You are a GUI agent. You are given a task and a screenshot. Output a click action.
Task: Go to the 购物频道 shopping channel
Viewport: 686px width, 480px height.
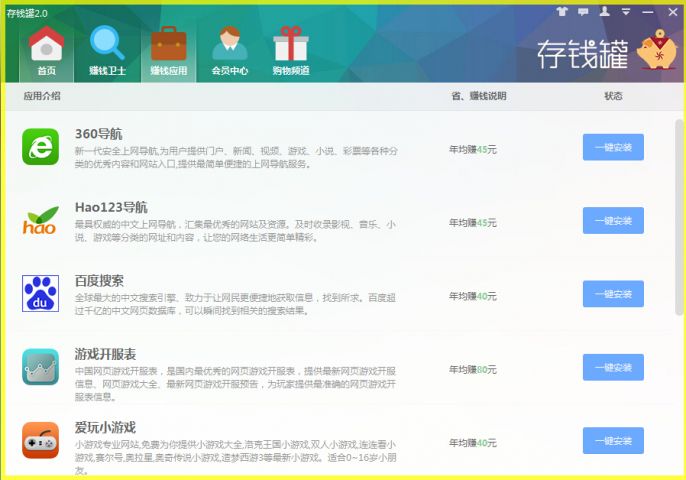[x=291, y=51]
